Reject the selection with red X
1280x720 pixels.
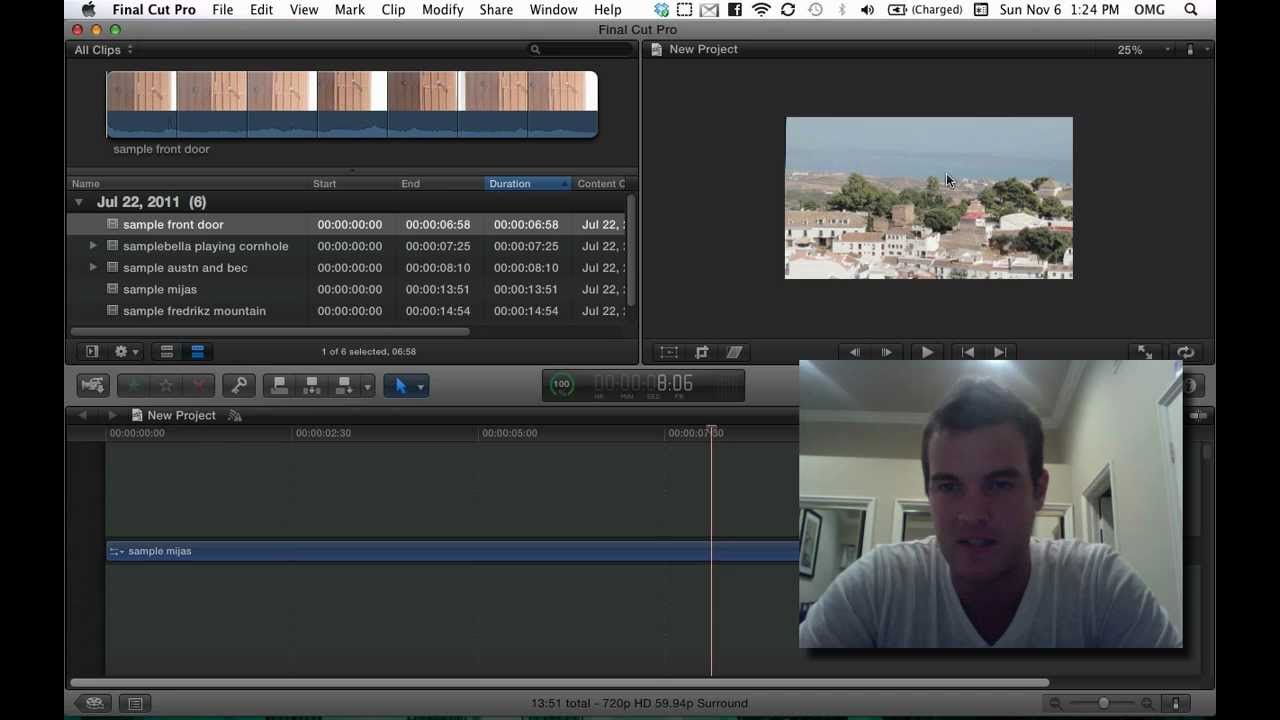199,385
